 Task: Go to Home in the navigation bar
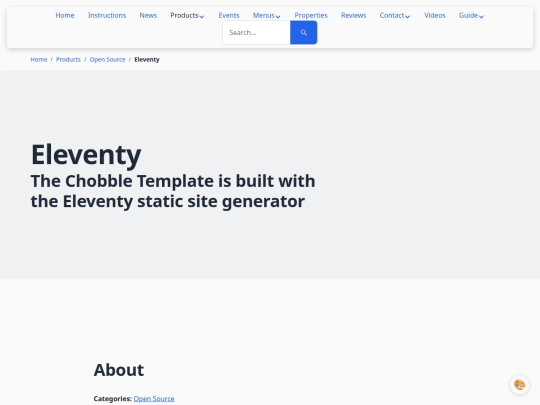tap(65, 15)
